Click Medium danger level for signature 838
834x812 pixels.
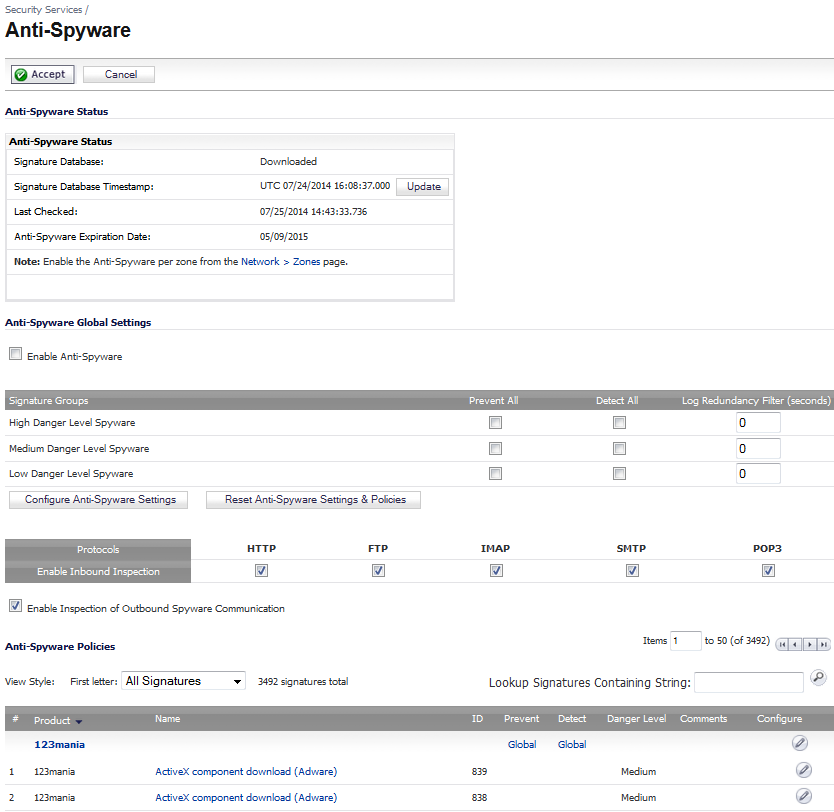(x=638, y=798)
